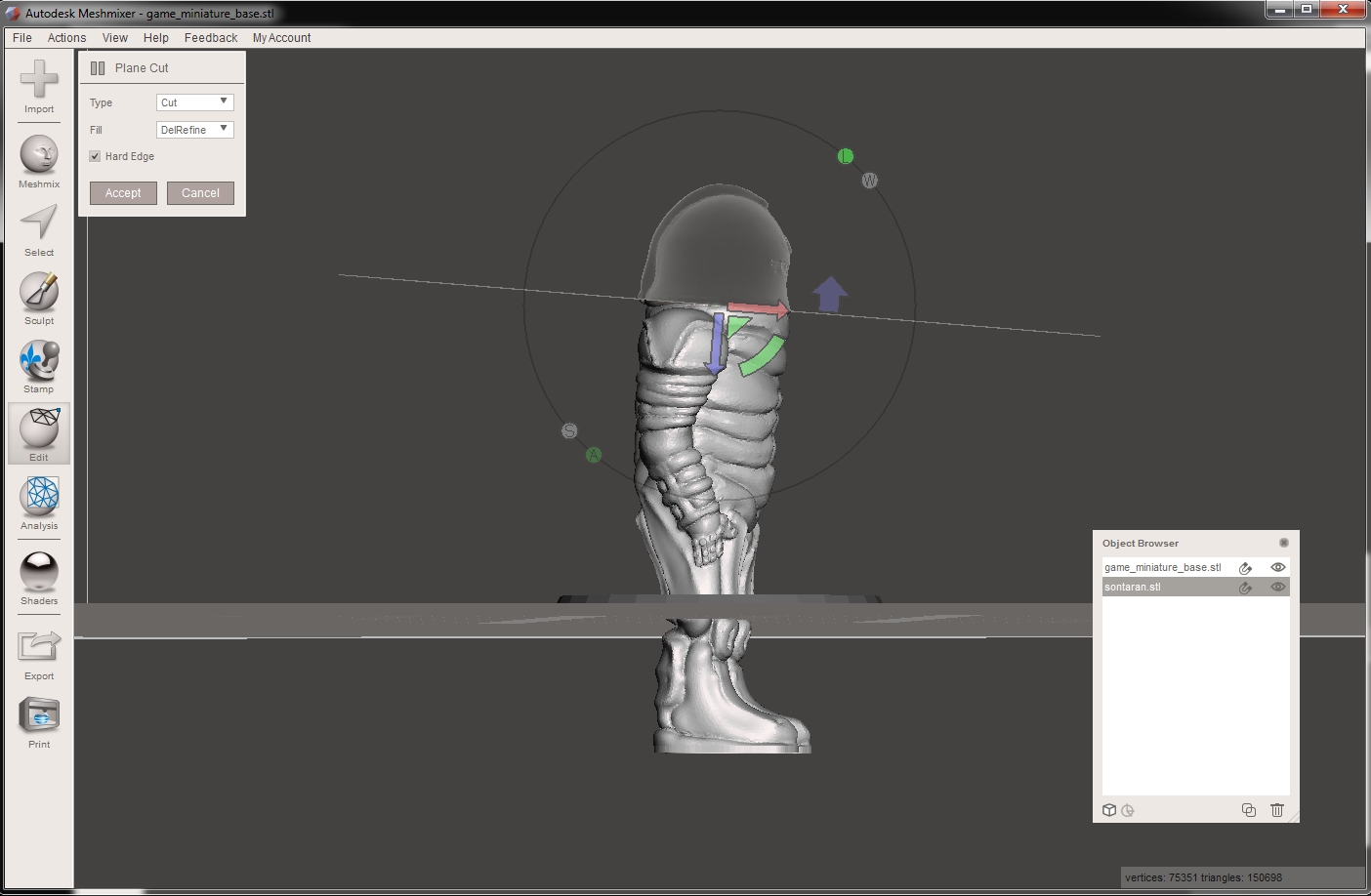Minimize the Meshmixer window
The image size is (1371, 896).
coord(1280,10)
